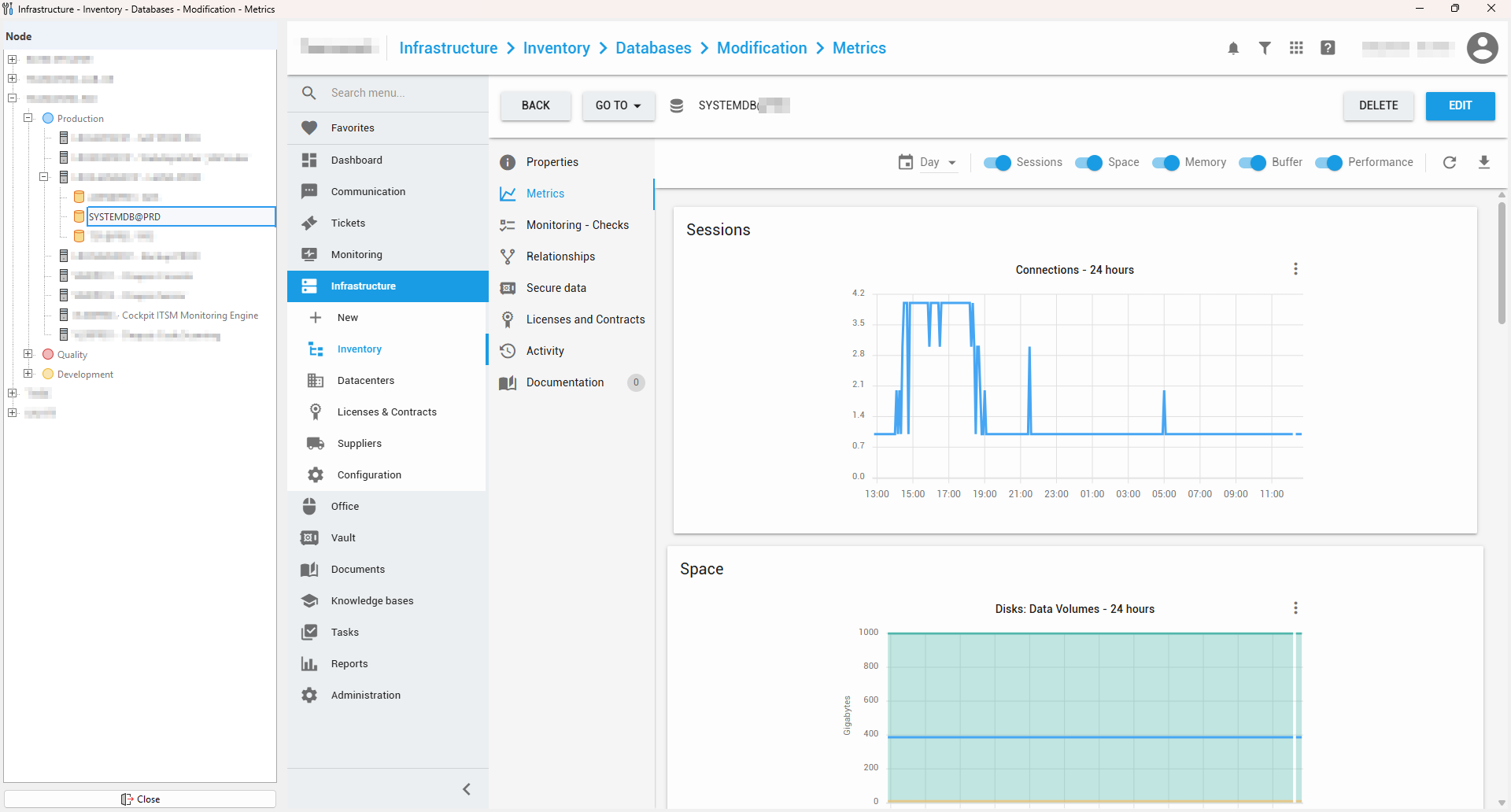Click the Administration gear icon
1511x812 pixels.
309,695
